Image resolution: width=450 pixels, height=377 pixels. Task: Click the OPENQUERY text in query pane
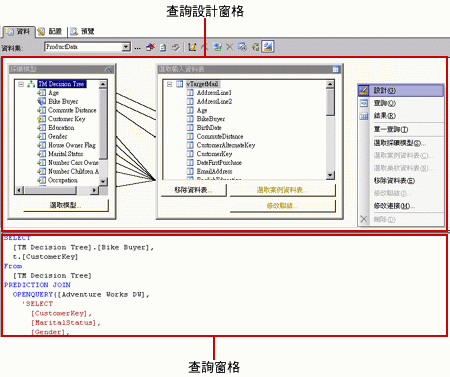pos(33,294)
